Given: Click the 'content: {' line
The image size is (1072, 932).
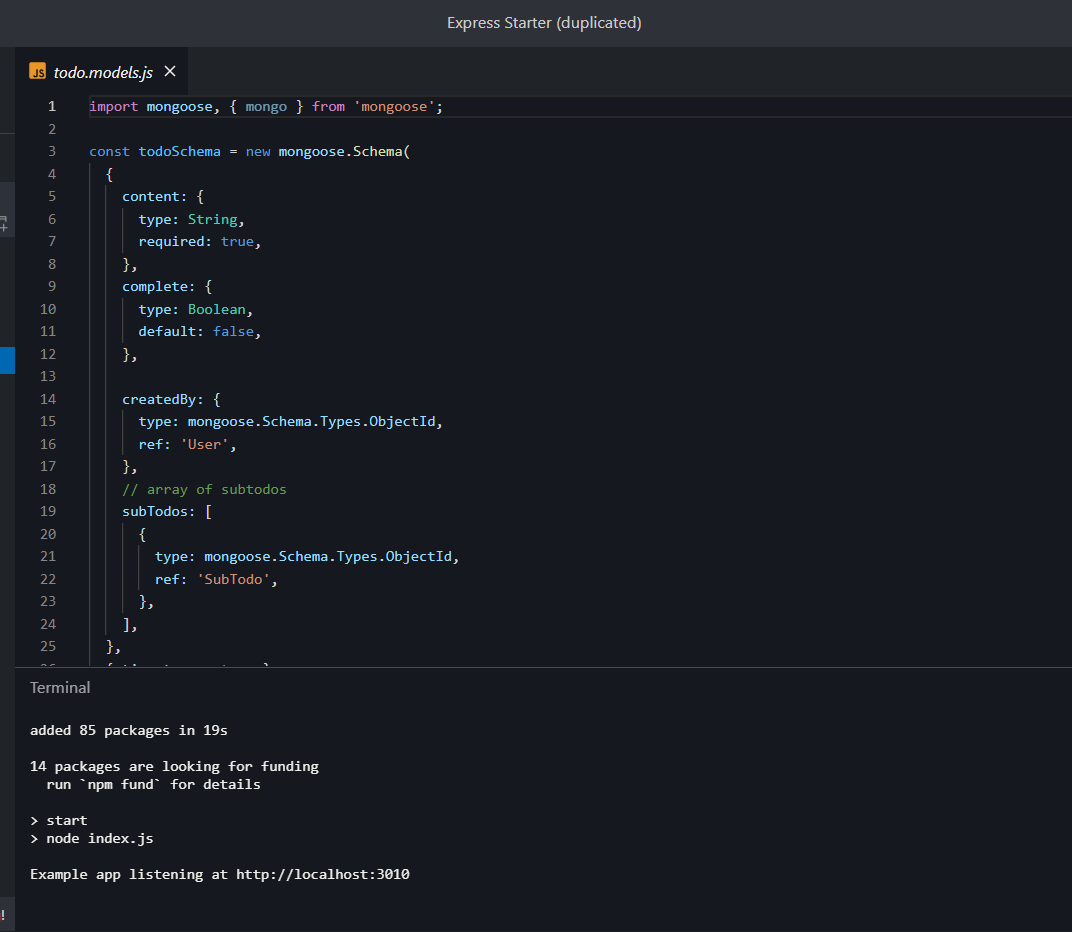Looking at the screenshot, I should (x=163, y=197).
